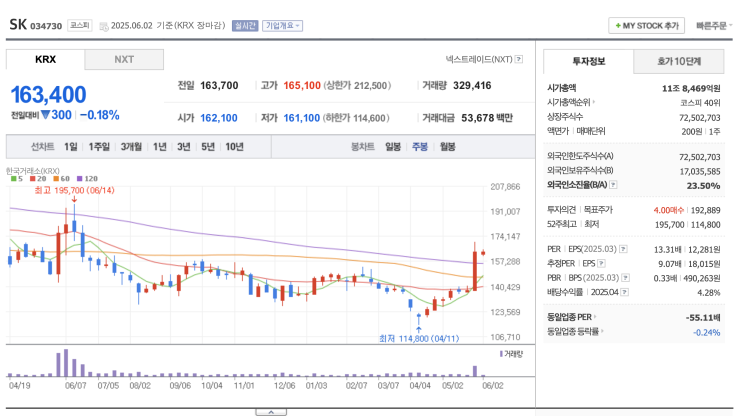Click the 저가 value 161,100
743x416 pixels.
coord(302,118)
